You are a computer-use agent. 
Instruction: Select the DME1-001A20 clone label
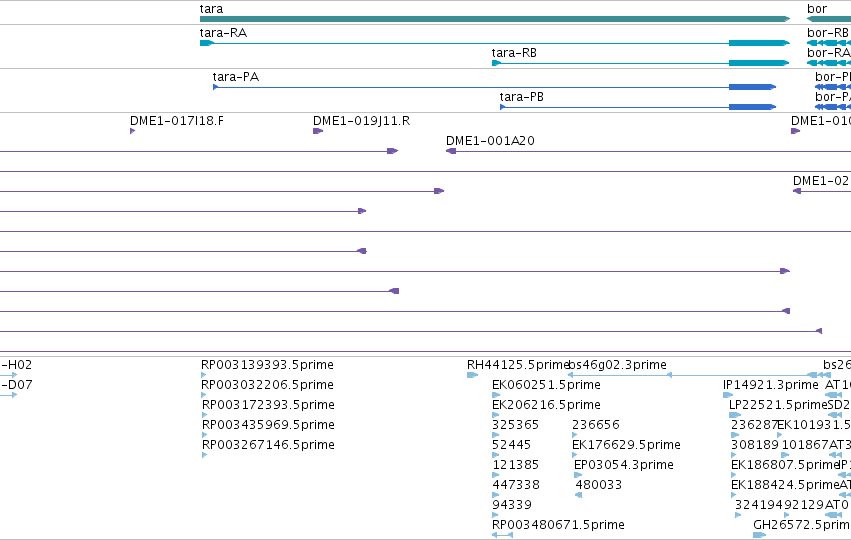[x=490, y=141]
